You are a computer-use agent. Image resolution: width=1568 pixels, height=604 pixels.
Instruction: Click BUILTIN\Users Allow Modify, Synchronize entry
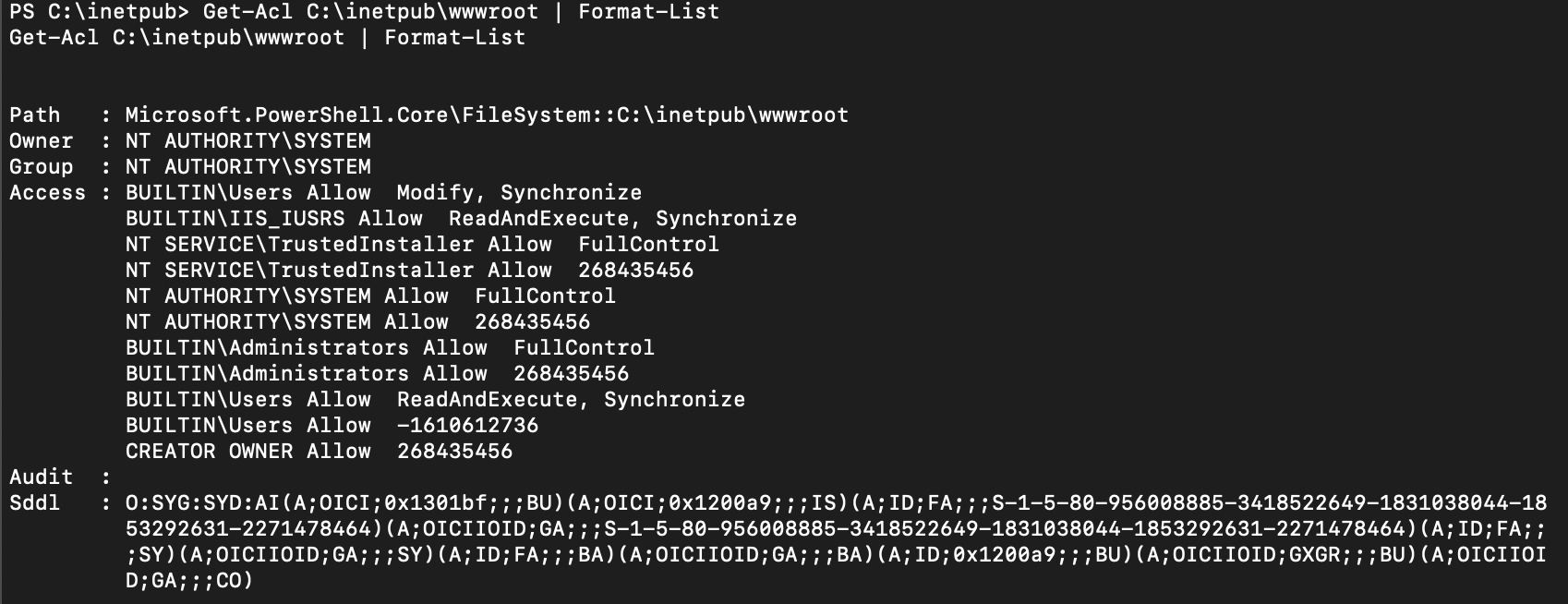(383, 193)
